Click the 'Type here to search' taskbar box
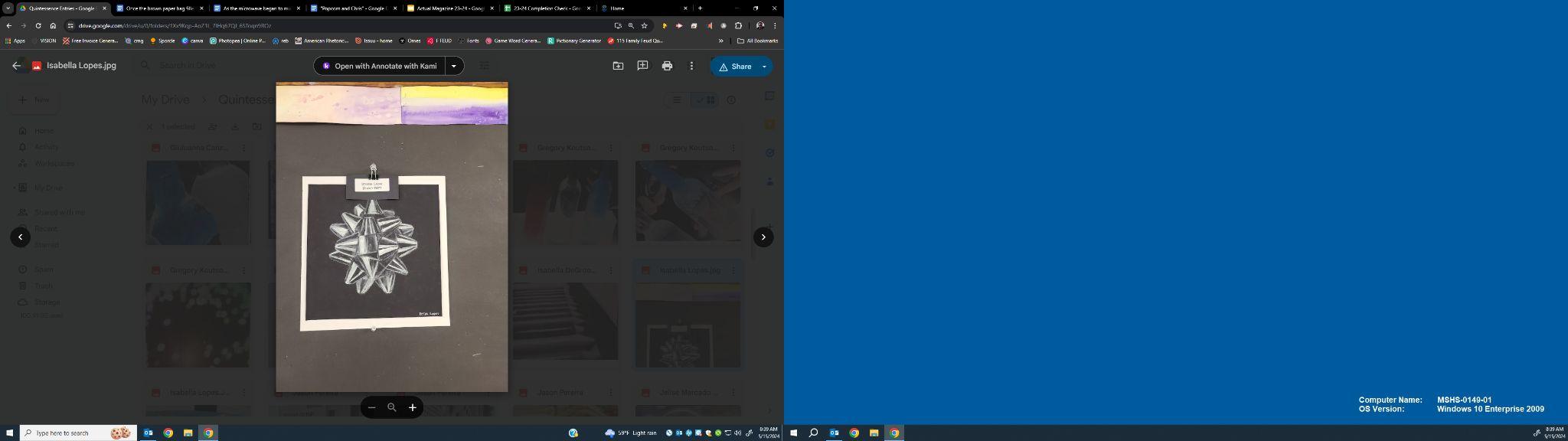The image size is (1568, 441). pyautogui.click(x=78, y=433)
